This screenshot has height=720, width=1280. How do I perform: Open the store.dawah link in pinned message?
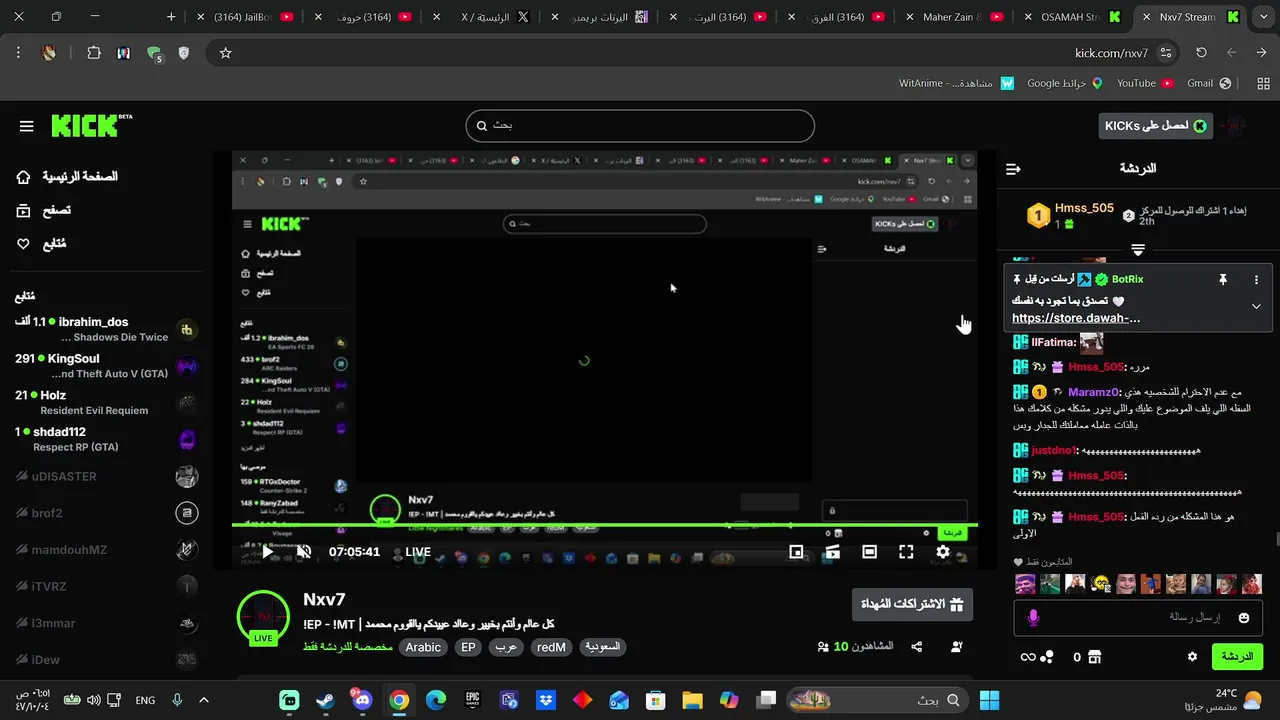1076,318
